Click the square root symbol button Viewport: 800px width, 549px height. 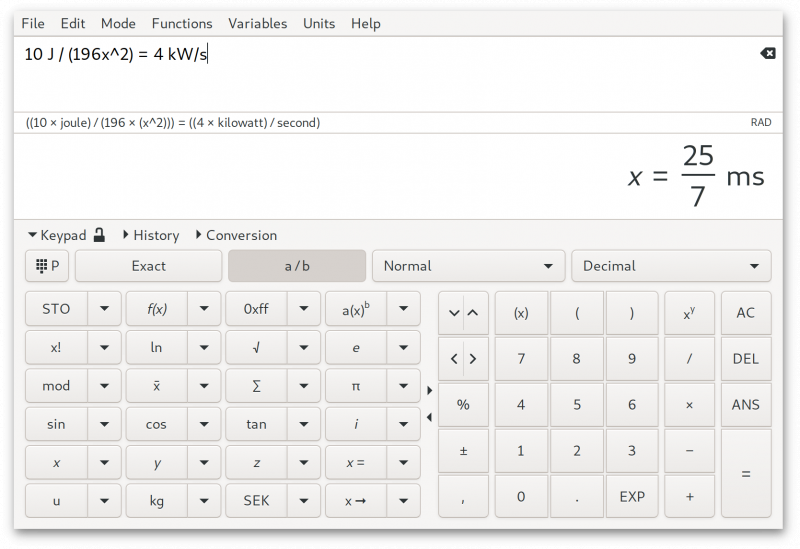(x=256, y=347)
